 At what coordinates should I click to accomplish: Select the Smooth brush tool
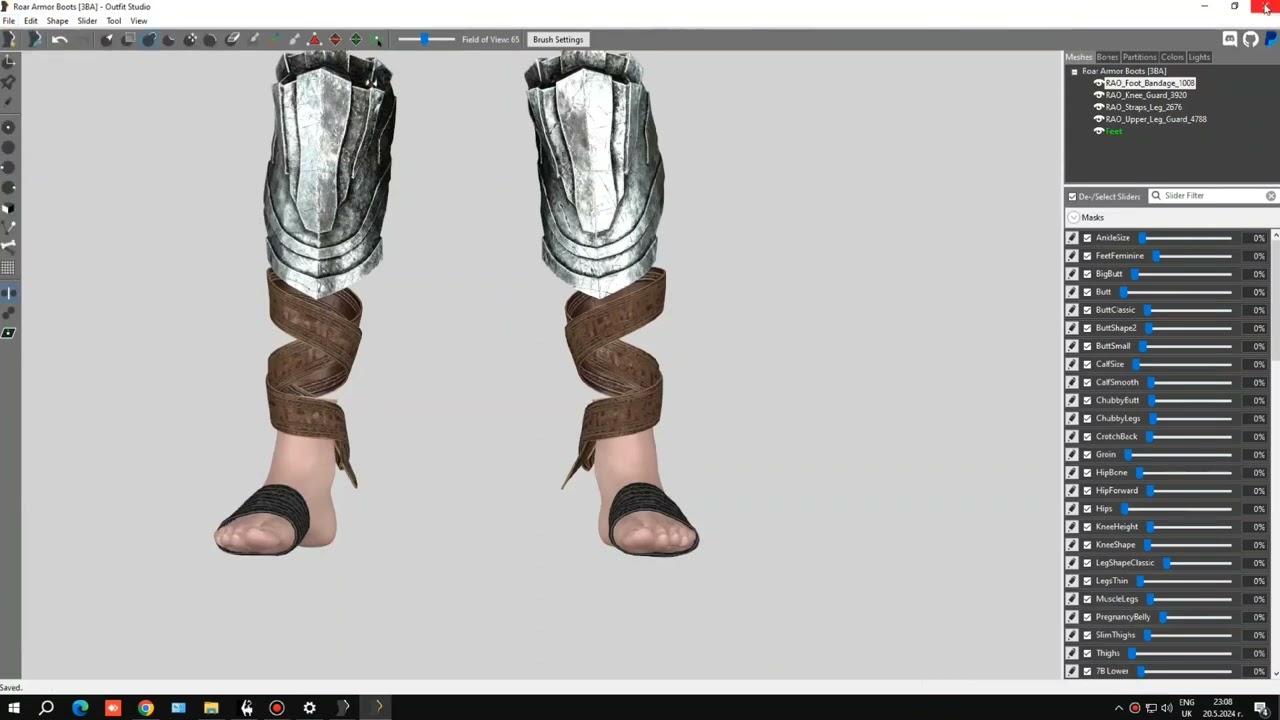[210, 40]
